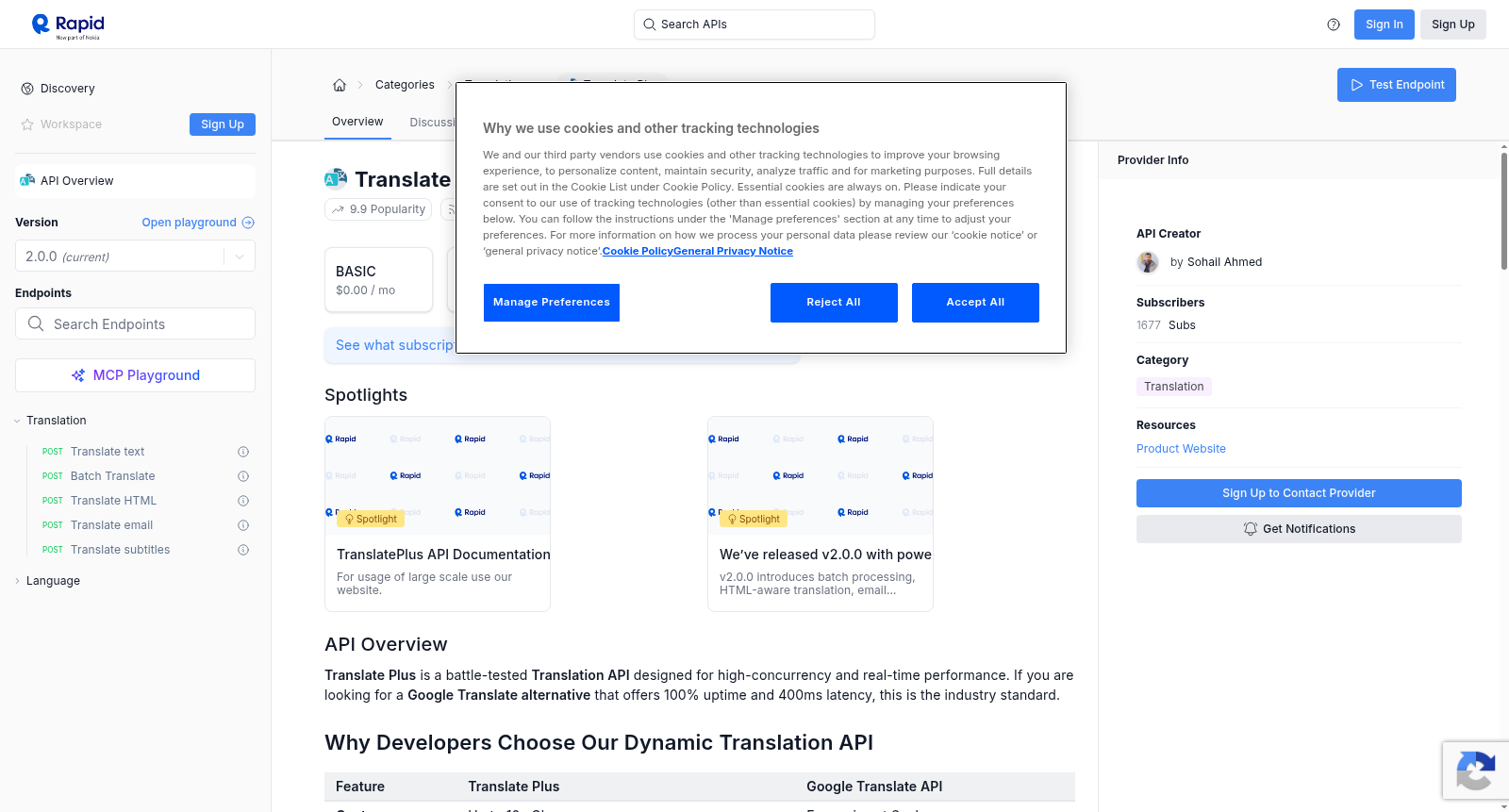Select the Translate email endpoint

[x=112, y=525]
